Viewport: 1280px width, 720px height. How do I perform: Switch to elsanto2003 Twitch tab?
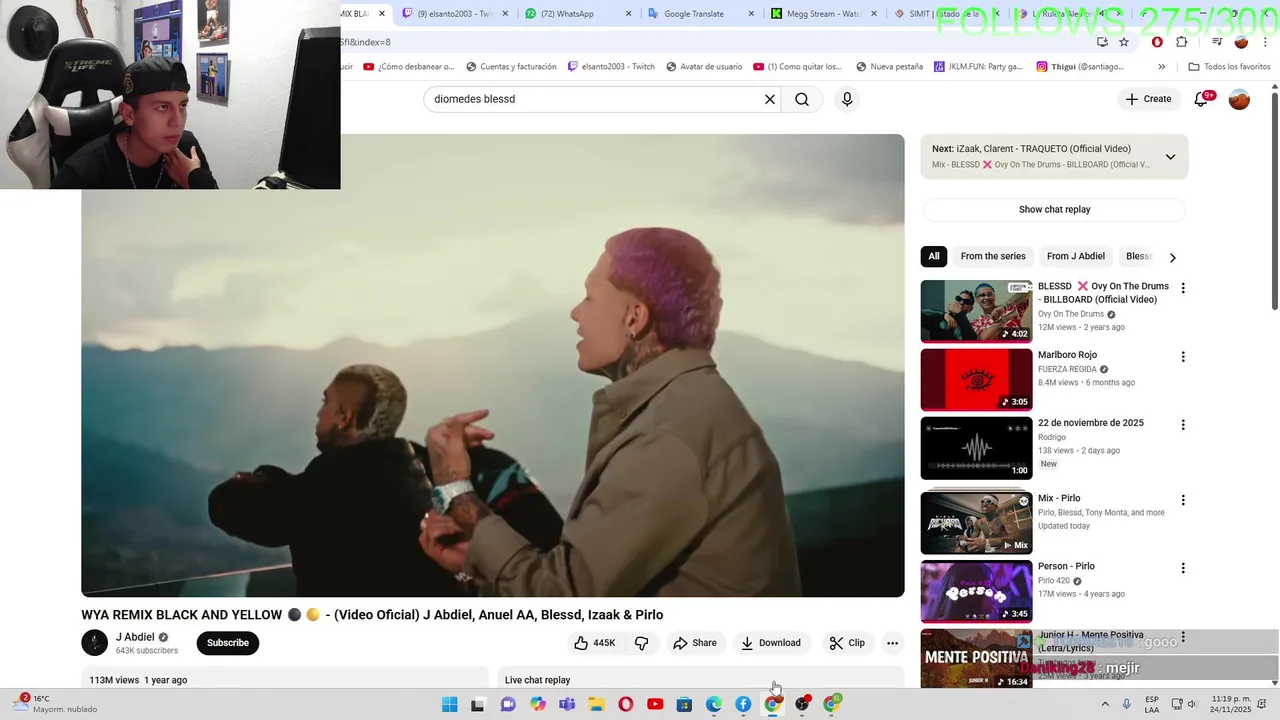point(455,14)
